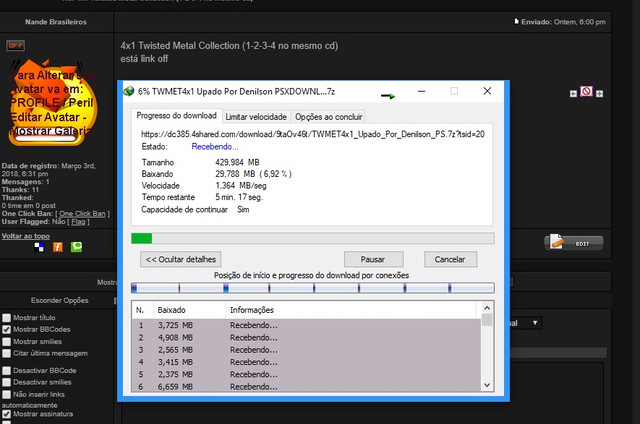Toggle the Desactivar smilies checkbox
640x424 pixels.
coord(7,382)
